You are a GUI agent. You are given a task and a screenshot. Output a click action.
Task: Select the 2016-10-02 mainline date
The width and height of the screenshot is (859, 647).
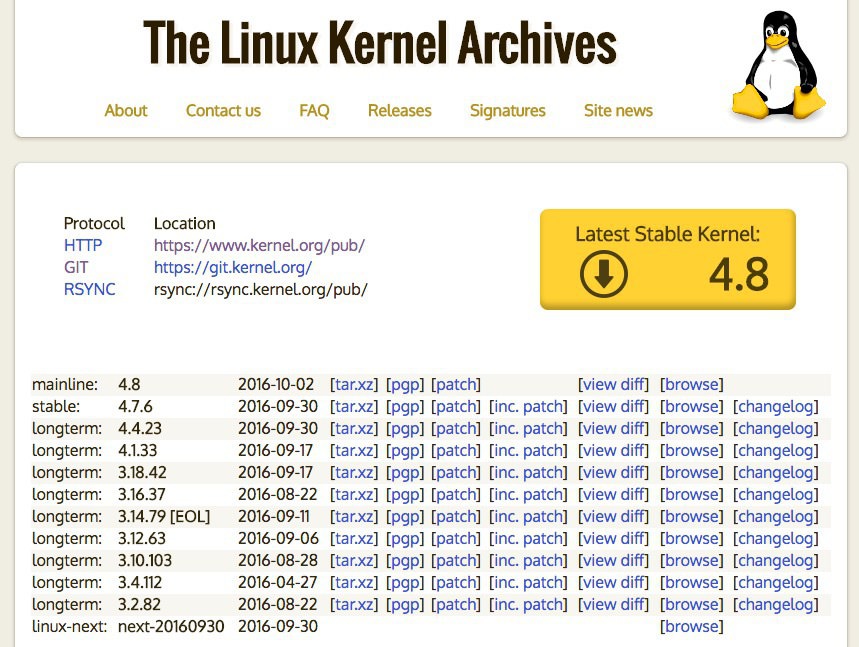click(x=276, y=385)
